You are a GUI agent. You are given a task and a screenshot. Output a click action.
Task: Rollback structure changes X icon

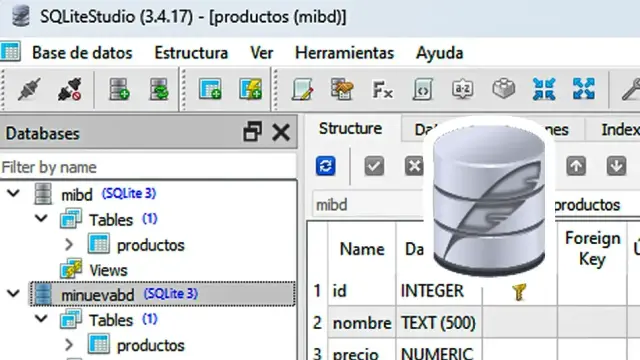coord(413,166)
